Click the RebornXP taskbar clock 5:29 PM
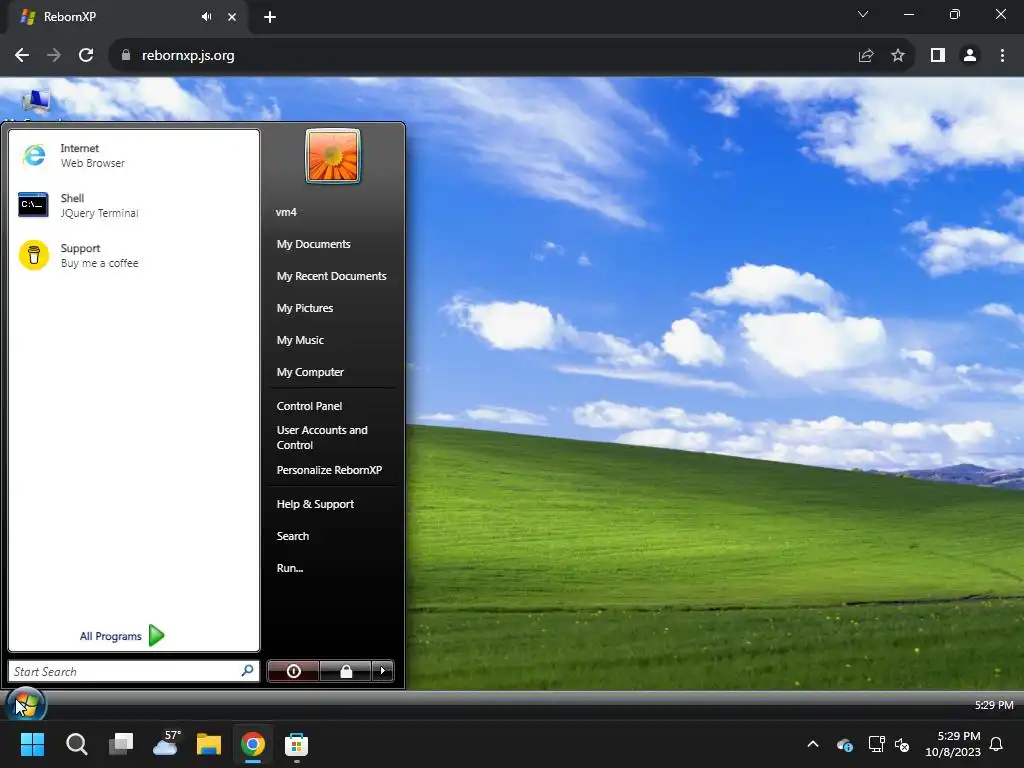 point(994,705)
